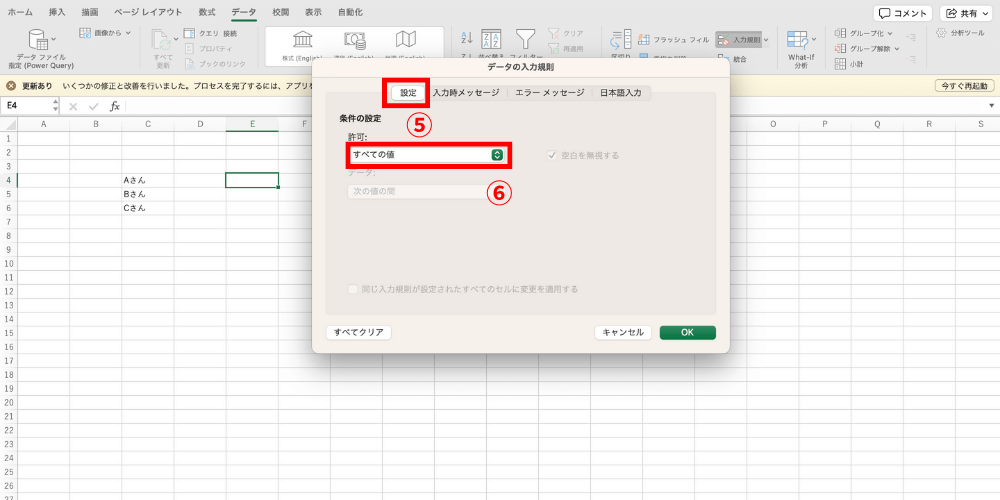Viewport: 1000px width, 500px height.
Task: Expand the What-If 分析 dropdown arrow
Action: tap(814, 40)
